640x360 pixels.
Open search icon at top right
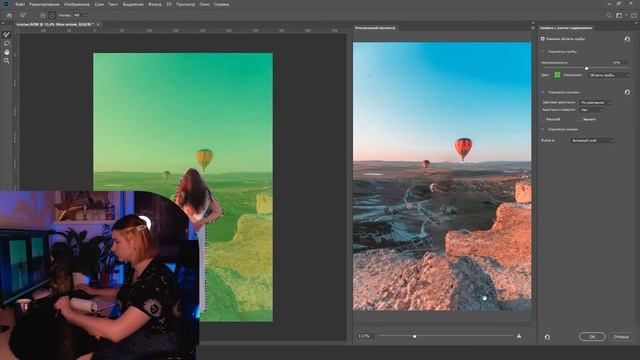click(x=609, y=15)
